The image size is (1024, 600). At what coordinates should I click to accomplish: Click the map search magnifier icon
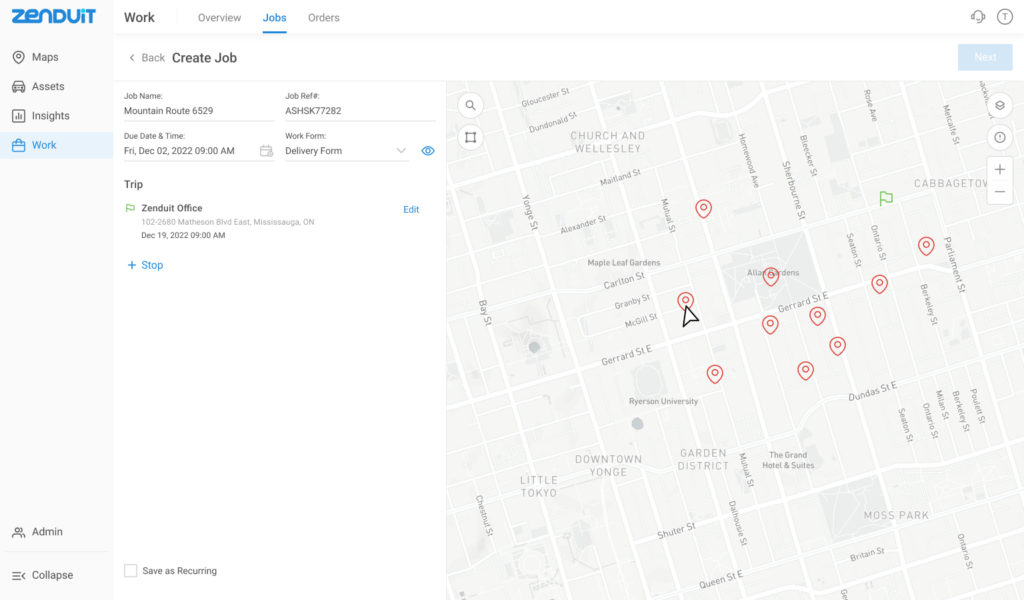point(471,105)
